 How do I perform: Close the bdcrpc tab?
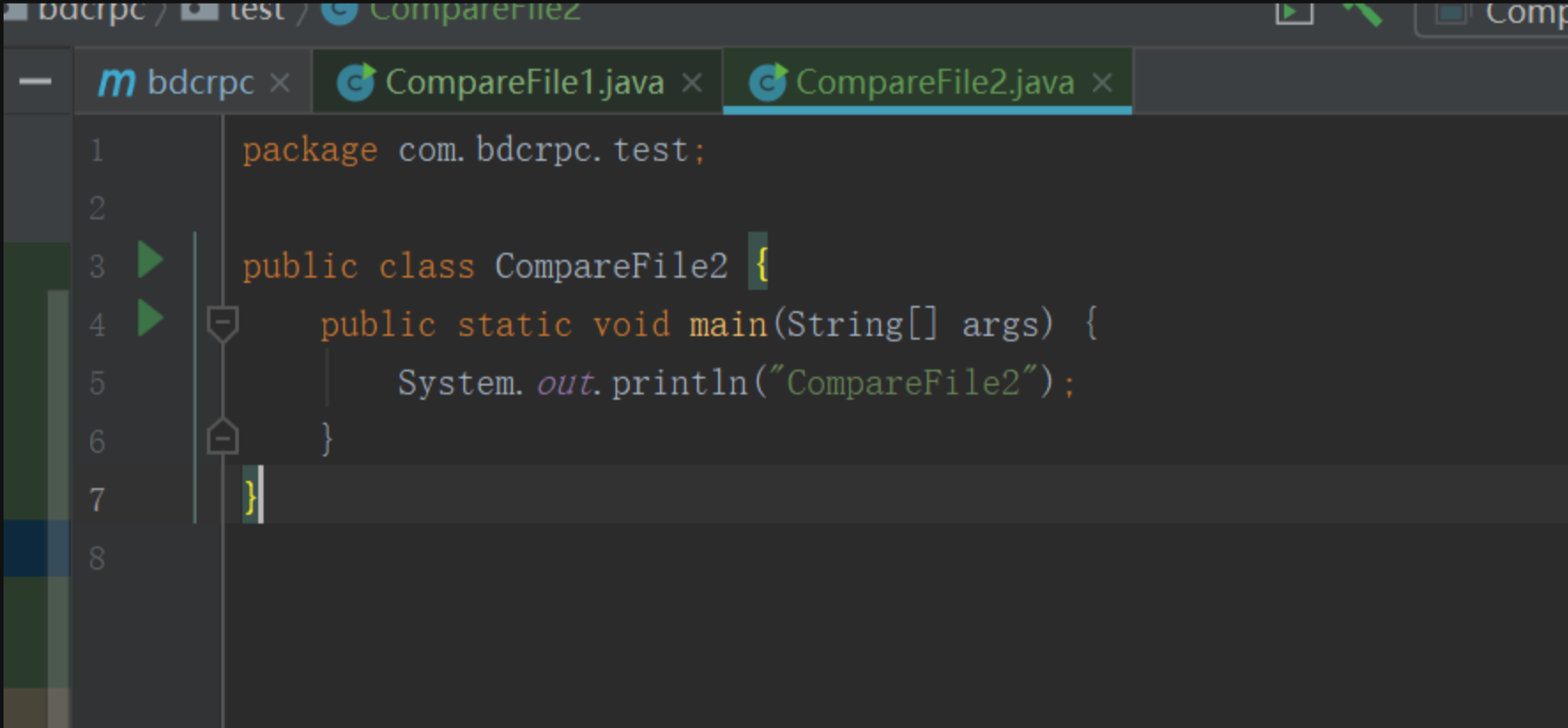279,83
